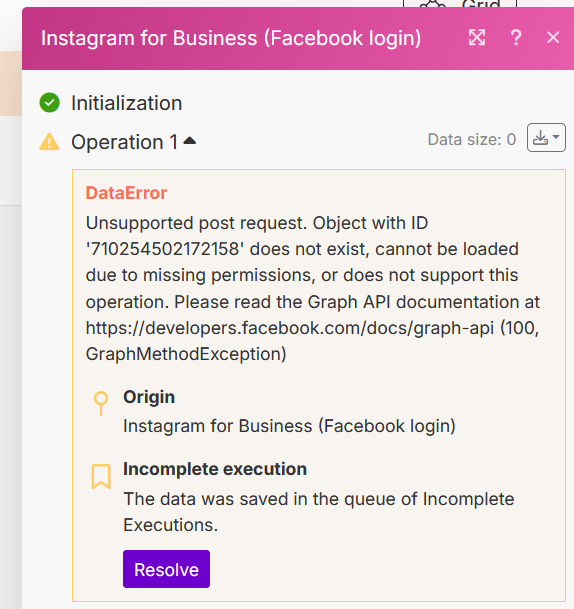Click the object ID 710254502172158 text
Screen dimensions: 574x609
[x=165, y=249]
